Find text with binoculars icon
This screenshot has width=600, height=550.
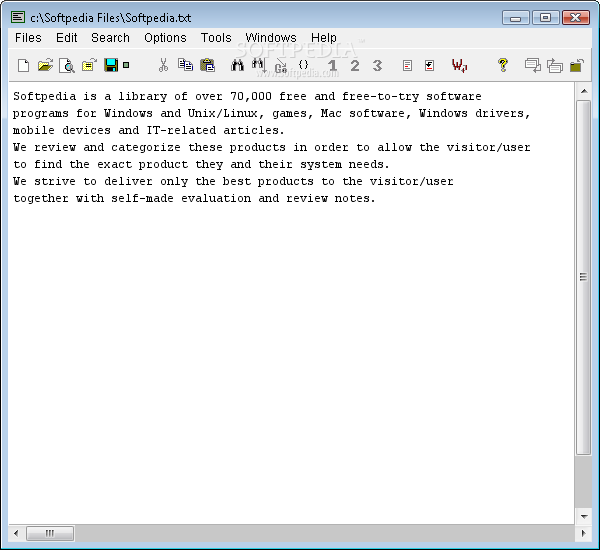tap(237, 65)
